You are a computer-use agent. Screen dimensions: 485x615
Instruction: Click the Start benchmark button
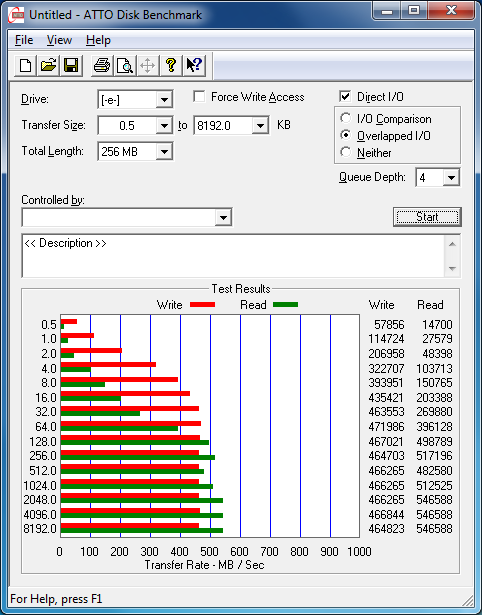427,217
